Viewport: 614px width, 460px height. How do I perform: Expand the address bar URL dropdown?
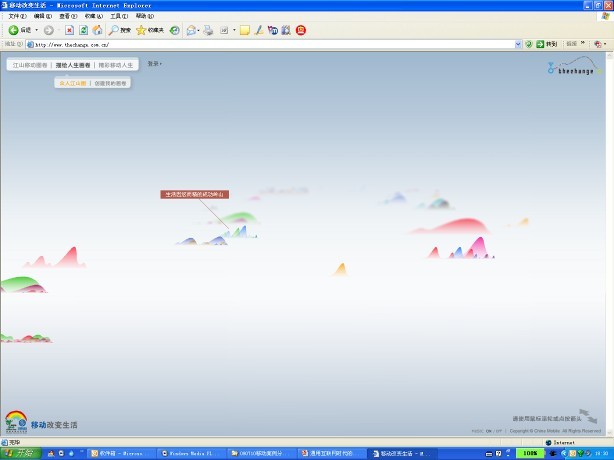(518, 44)
